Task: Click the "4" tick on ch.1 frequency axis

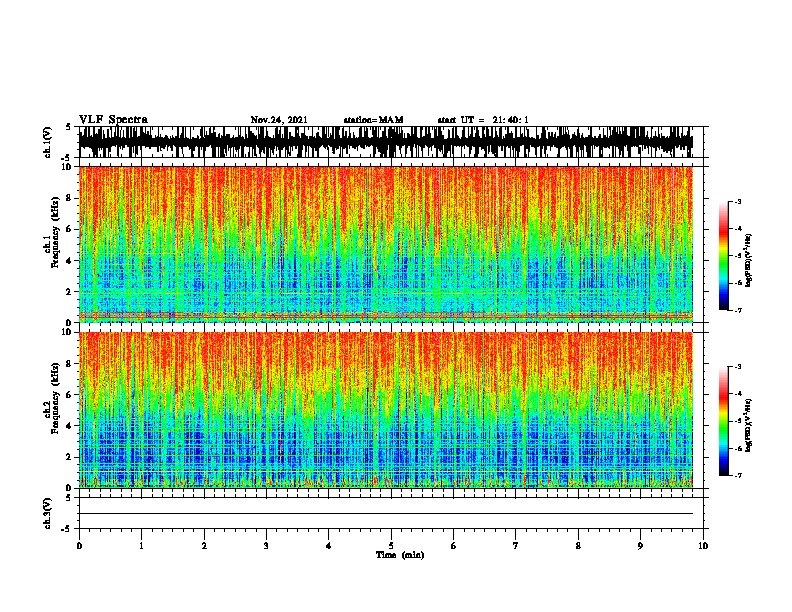Action: point(70,261)
